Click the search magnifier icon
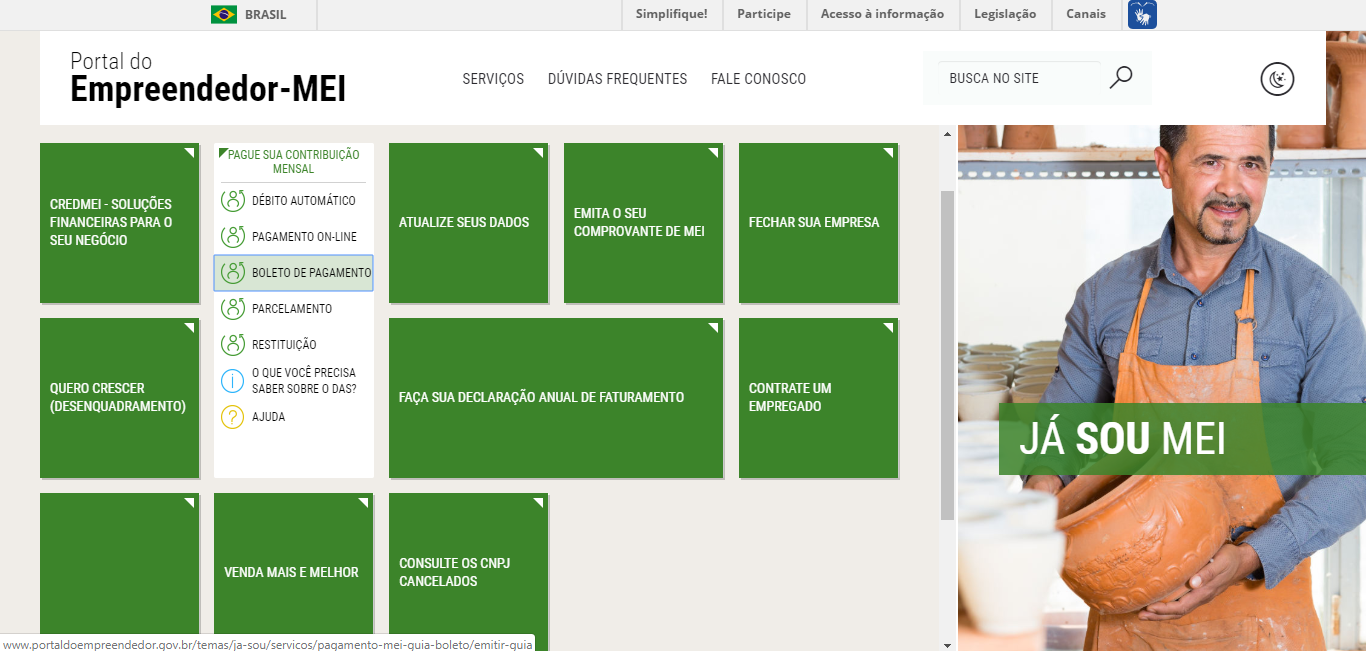The image size is (1366, 651). click(1121, 77)
